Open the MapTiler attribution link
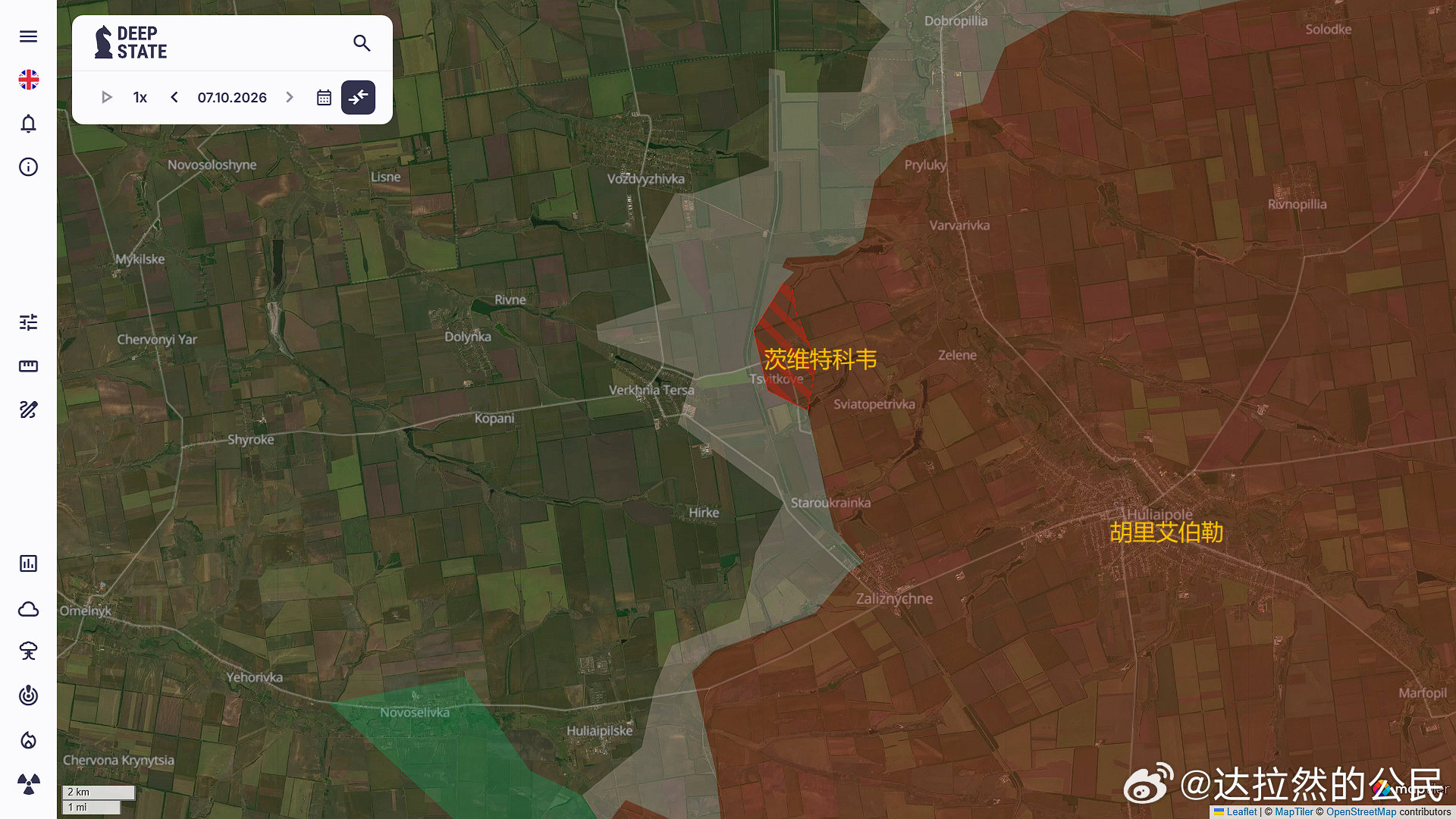This screenshot has height=819, width=1456. [1294, 811]
